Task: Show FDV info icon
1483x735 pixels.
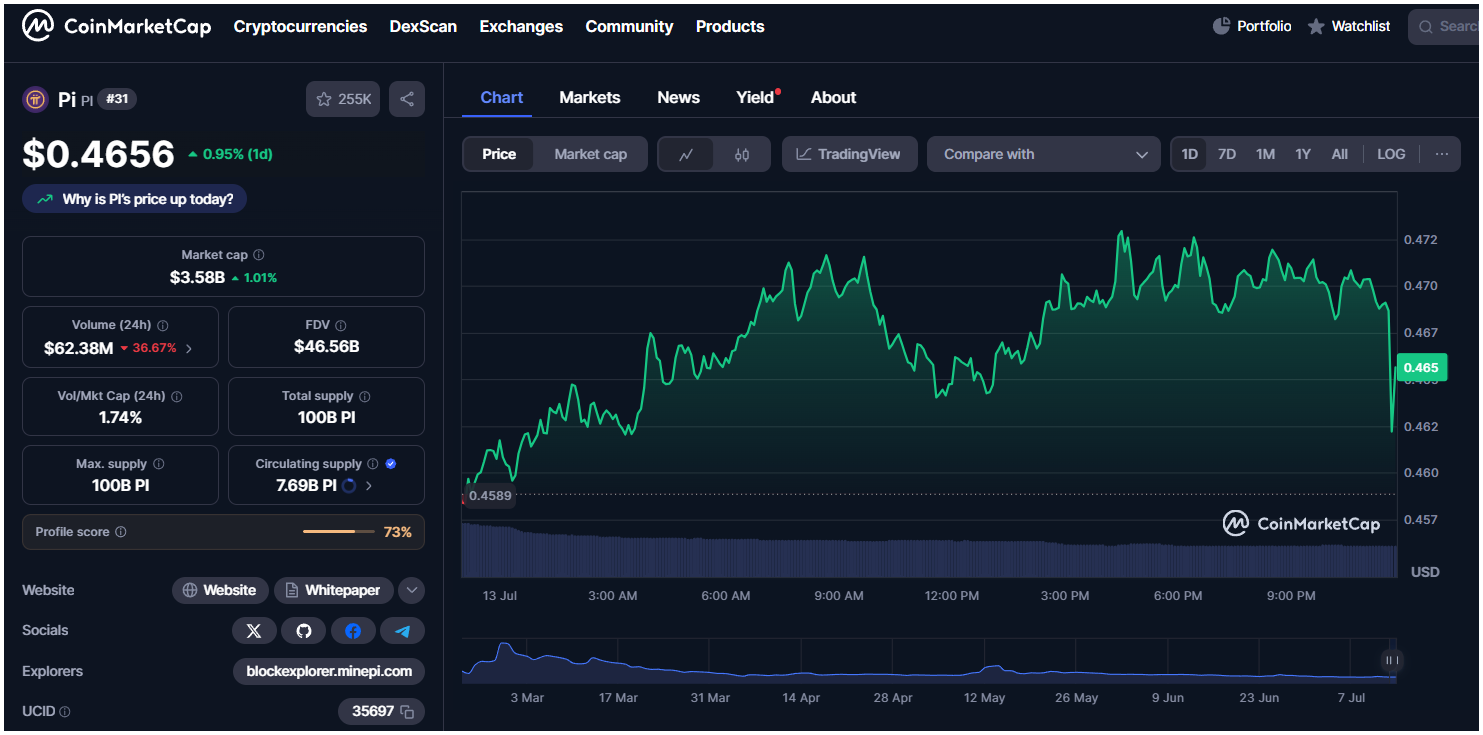Action: tap(341, 325)
